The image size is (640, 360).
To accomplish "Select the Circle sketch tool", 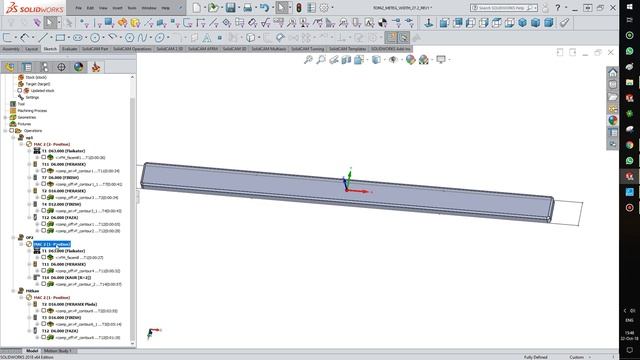I will tap(95, 38).
